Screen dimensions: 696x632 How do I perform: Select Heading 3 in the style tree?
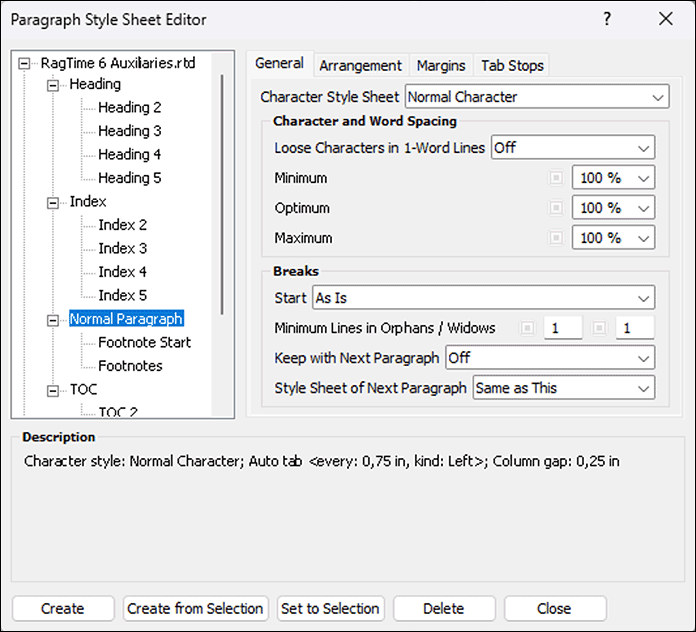point(129,131)
